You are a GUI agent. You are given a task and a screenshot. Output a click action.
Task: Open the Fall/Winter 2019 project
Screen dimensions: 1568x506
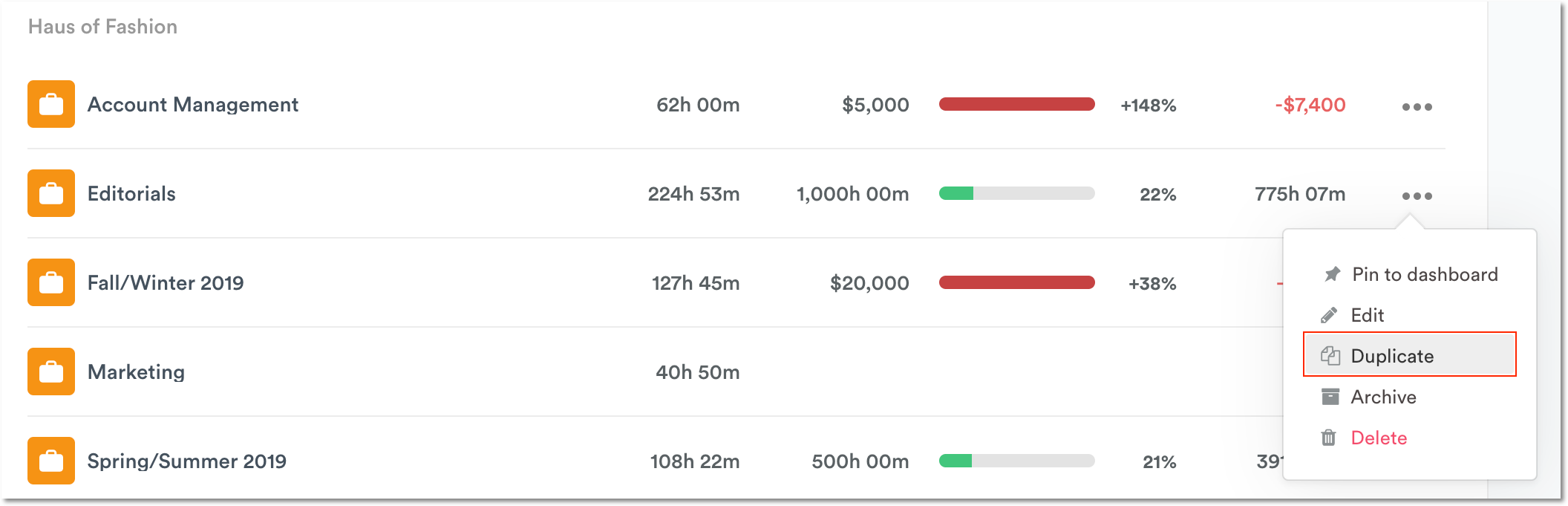pos(166,283)
